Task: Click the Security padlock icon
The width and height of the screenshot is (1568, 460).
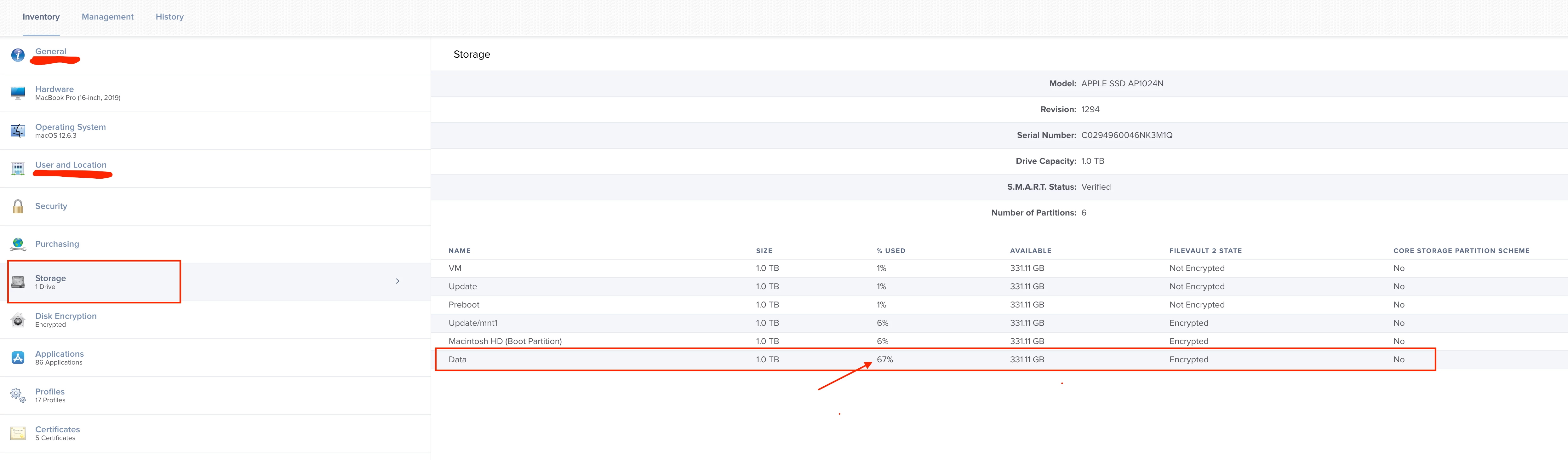Action: point(18,206)
